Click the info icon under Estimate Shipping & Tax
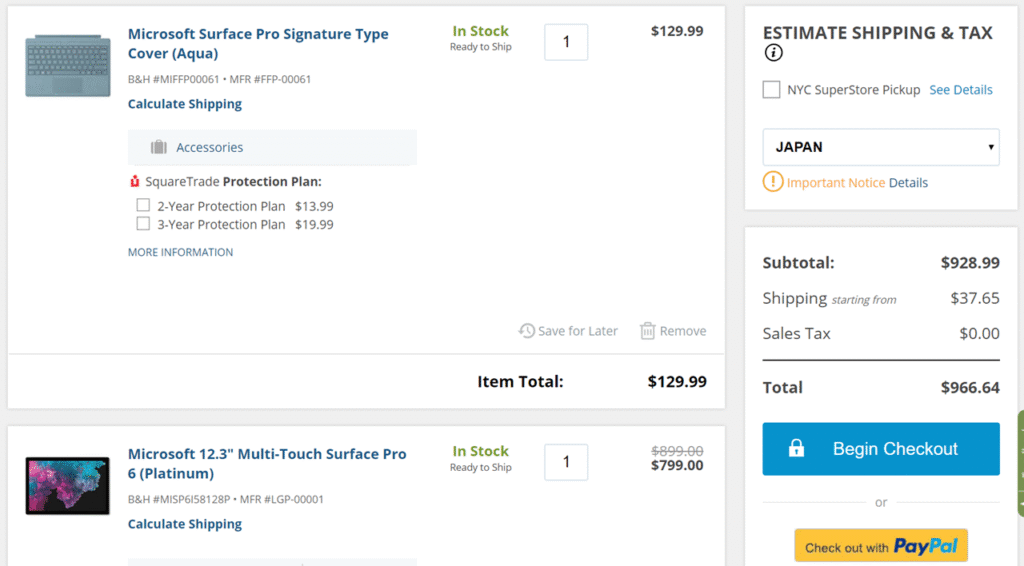Screen dimensions: 1024x566 773,53
